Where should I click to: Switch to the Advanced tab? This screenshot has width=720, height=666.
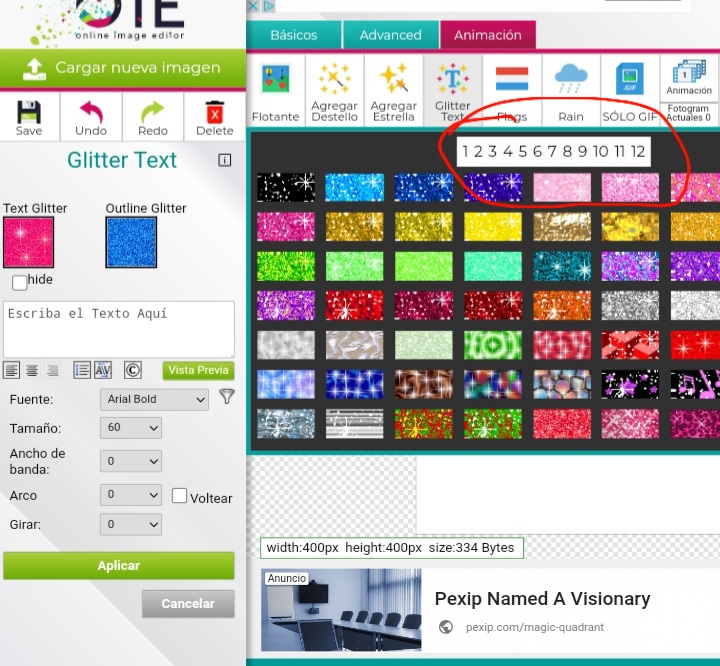390,35
